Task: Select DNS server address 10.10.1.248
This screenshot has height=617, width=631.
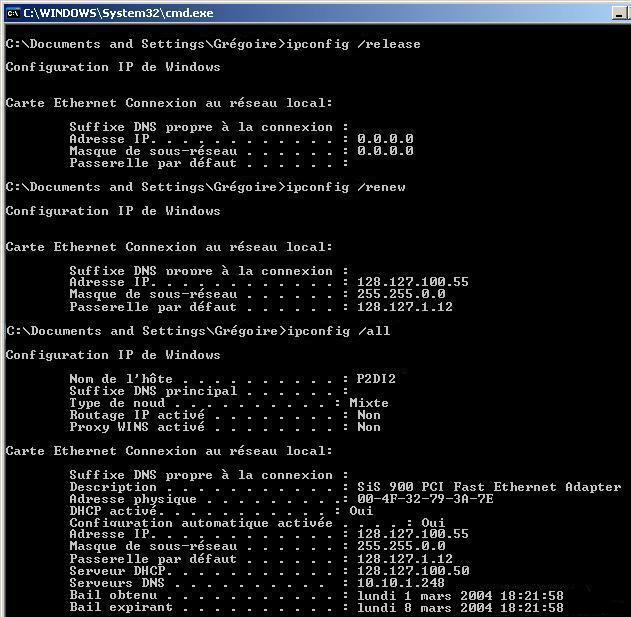Action: click(401, 583)
